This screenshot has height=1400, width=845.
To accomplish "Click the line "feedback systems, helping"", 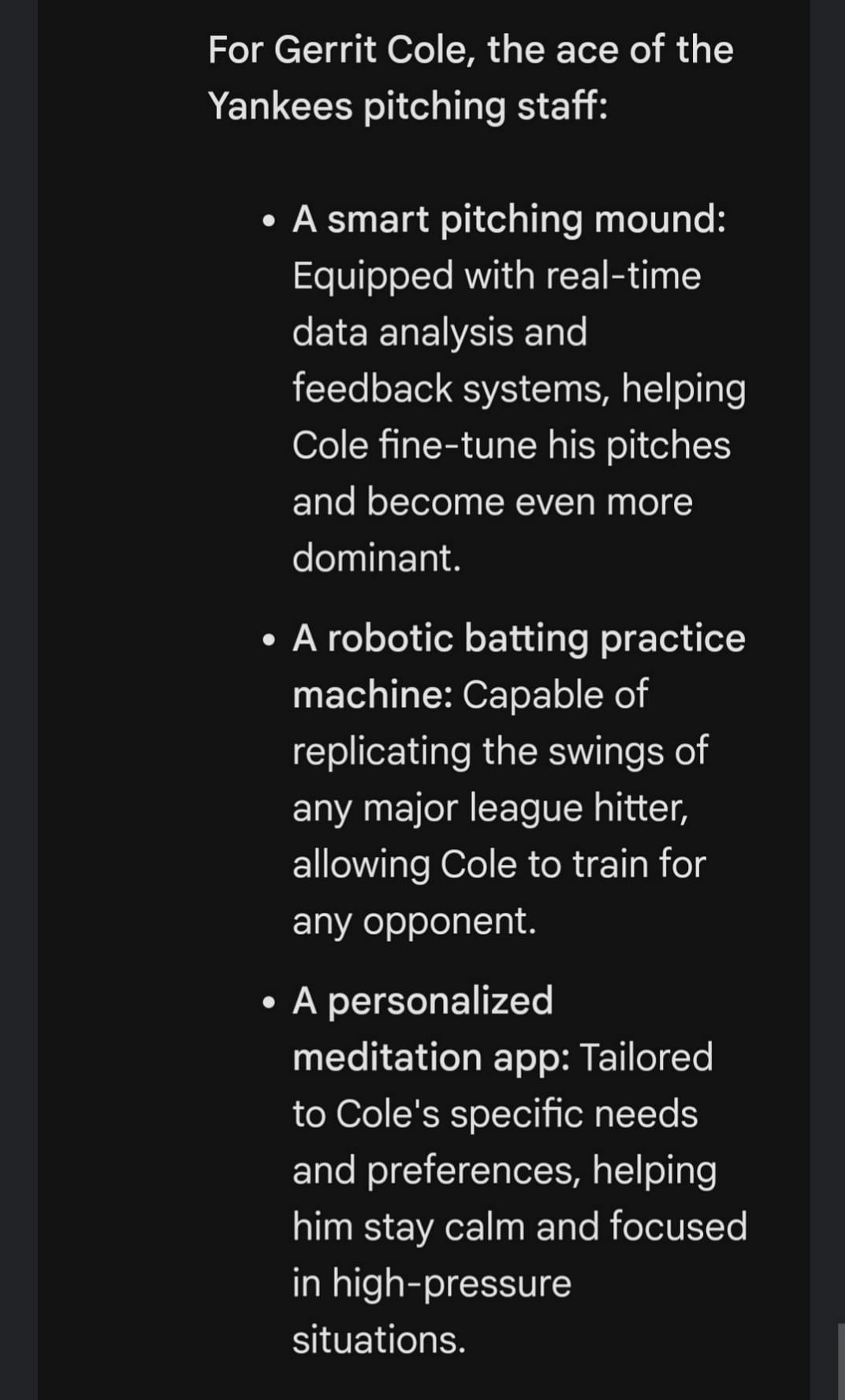I will click(519, 389).
